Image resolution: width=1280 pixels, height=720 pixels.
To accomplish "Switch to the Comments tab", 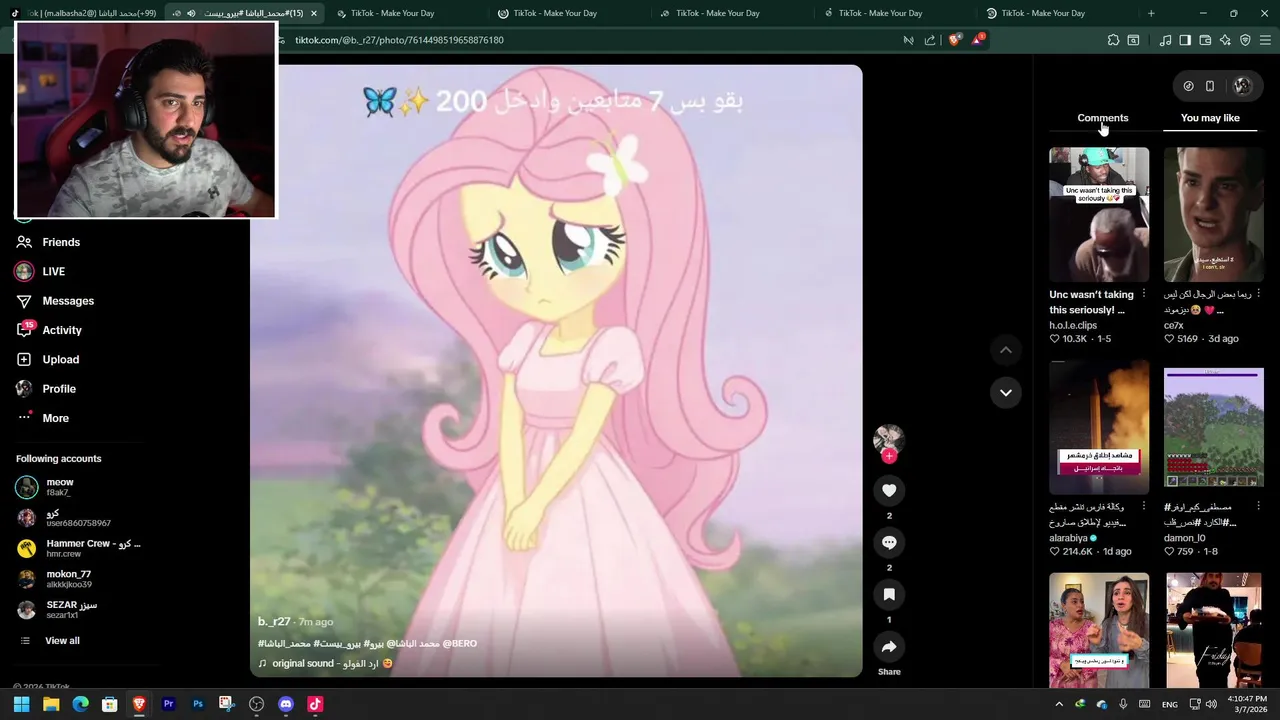I will (1102, 118).
